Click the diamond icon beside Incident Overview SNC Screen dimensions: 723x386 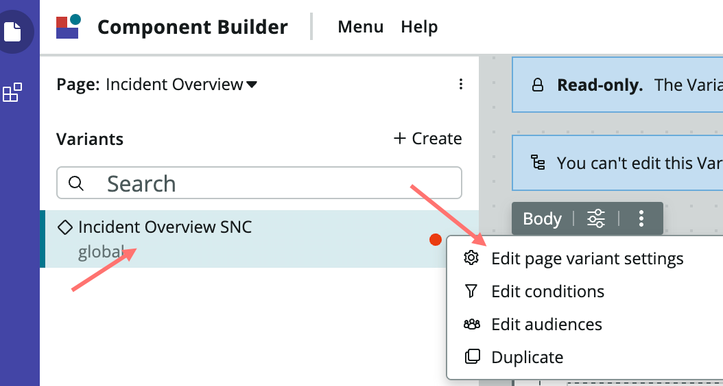(x=65, y=227)
